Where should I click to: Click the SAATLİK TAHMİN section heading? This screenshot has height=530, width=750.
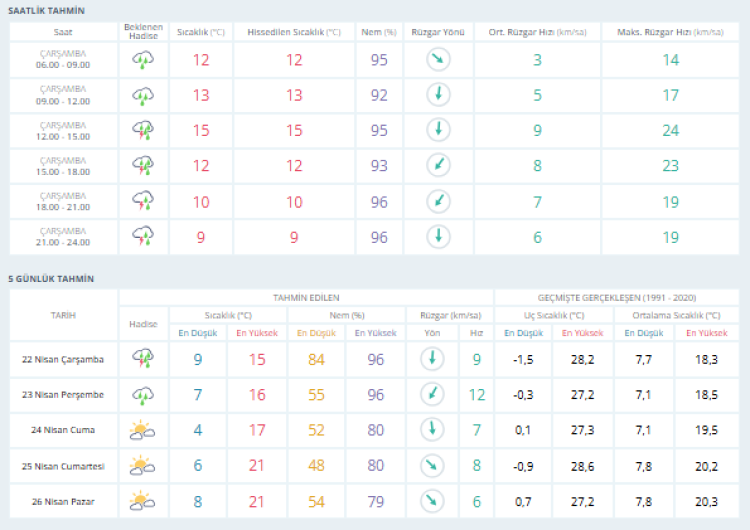46,10
